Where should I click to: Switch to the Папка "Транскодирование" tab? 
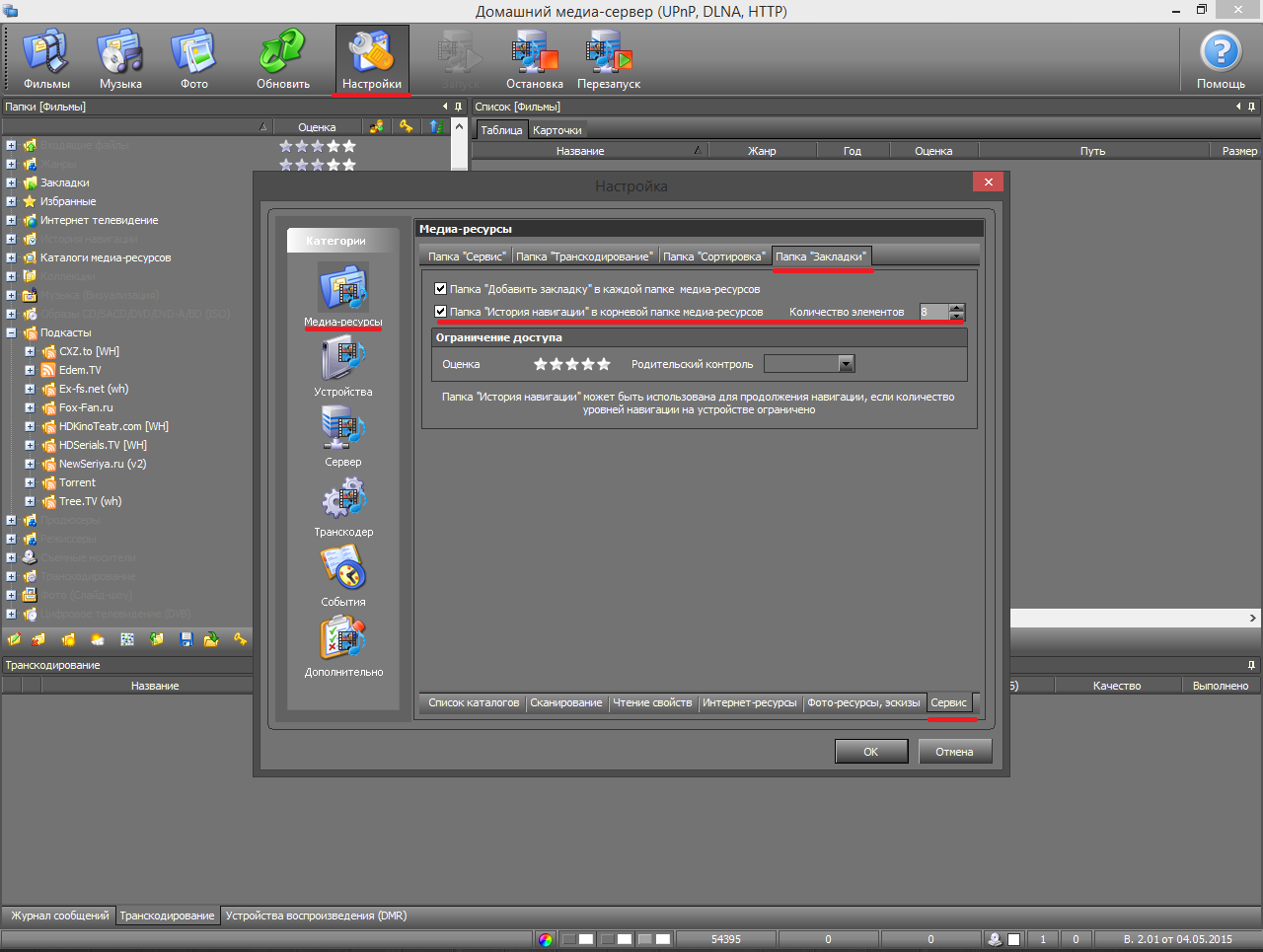pyautogui.click(x=584, y=256)
